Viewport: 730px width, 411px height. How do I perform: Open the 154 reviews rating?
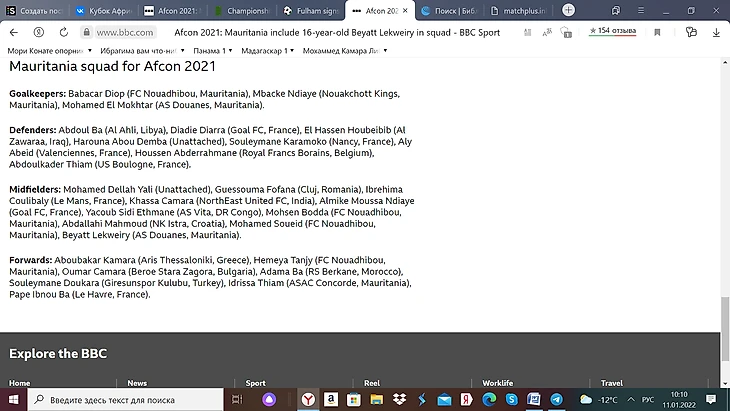pyautogui.click(x=612, y=31)
